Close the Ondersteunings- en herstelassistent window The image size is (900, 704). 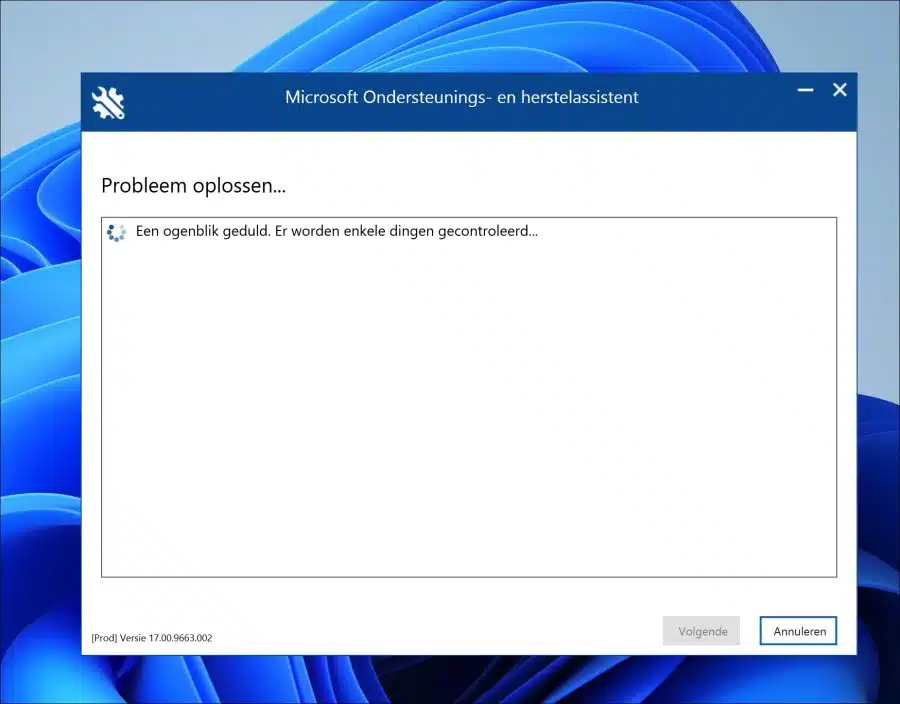pos(840,90)
